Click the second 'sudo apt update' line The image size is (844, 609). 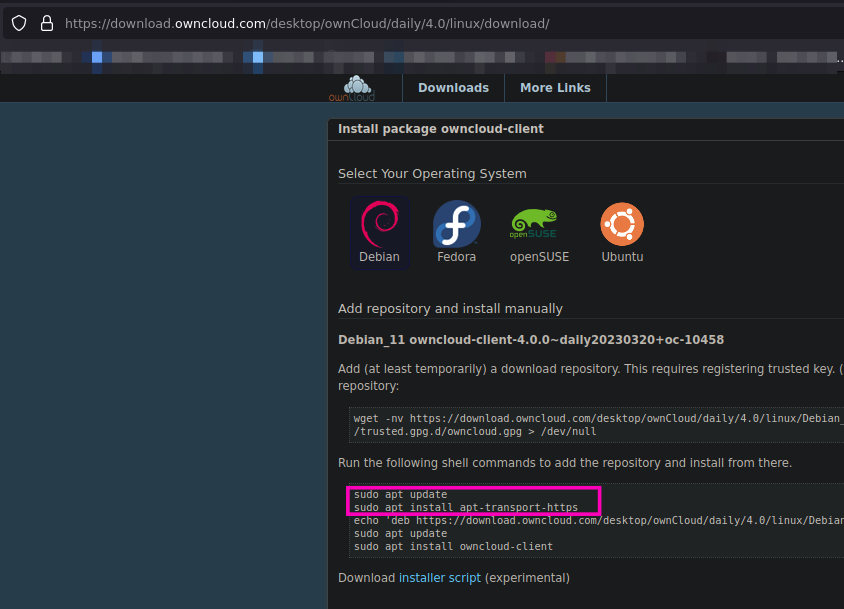pos(400,533)
